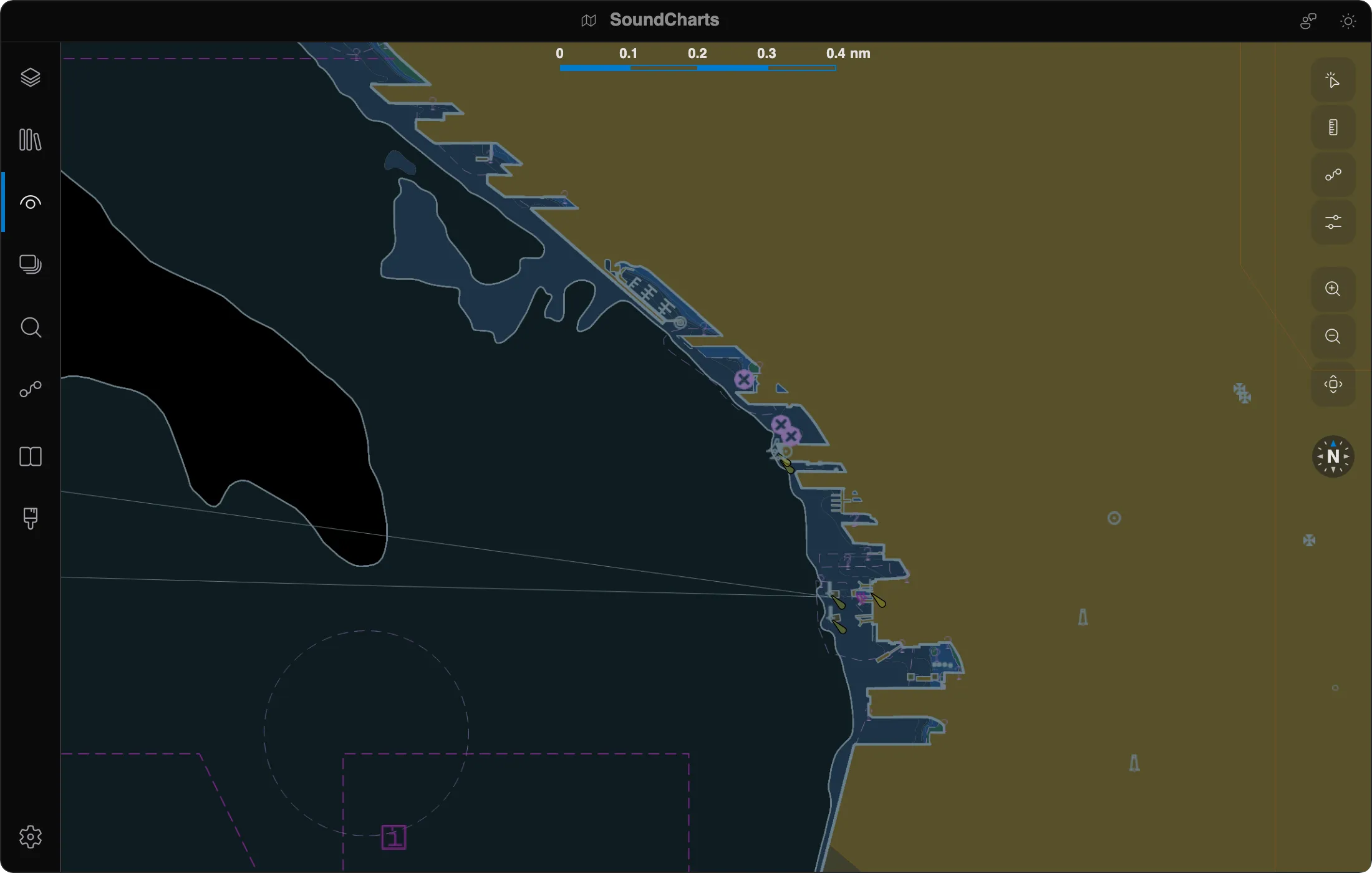The height and width of the screenshot is (873, 1372).
Task: Click the SoundCharts title
Action: pyautogui.click(x=664, y=20)
